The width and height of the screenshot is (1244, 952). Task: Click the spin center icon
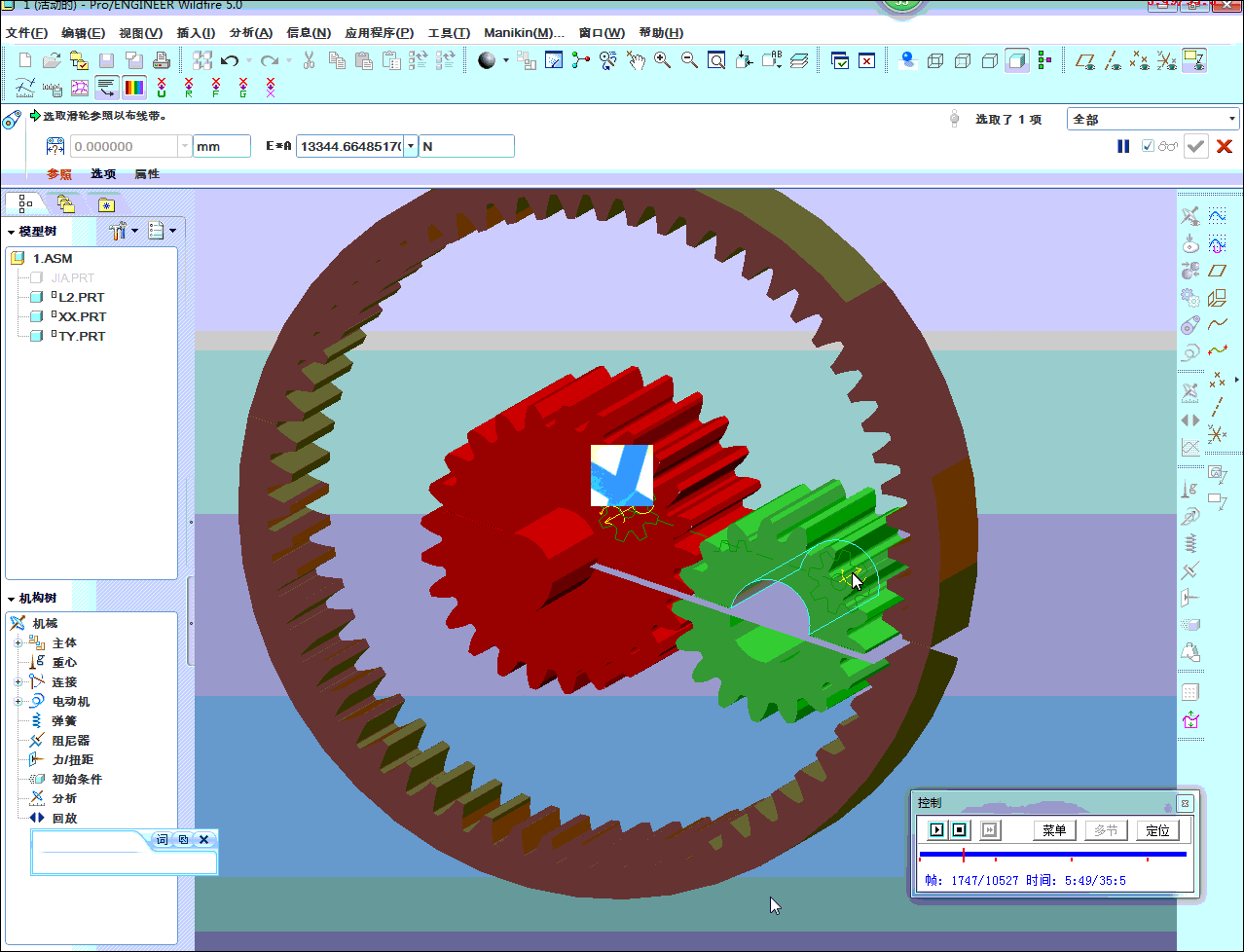tap(581, 60)
